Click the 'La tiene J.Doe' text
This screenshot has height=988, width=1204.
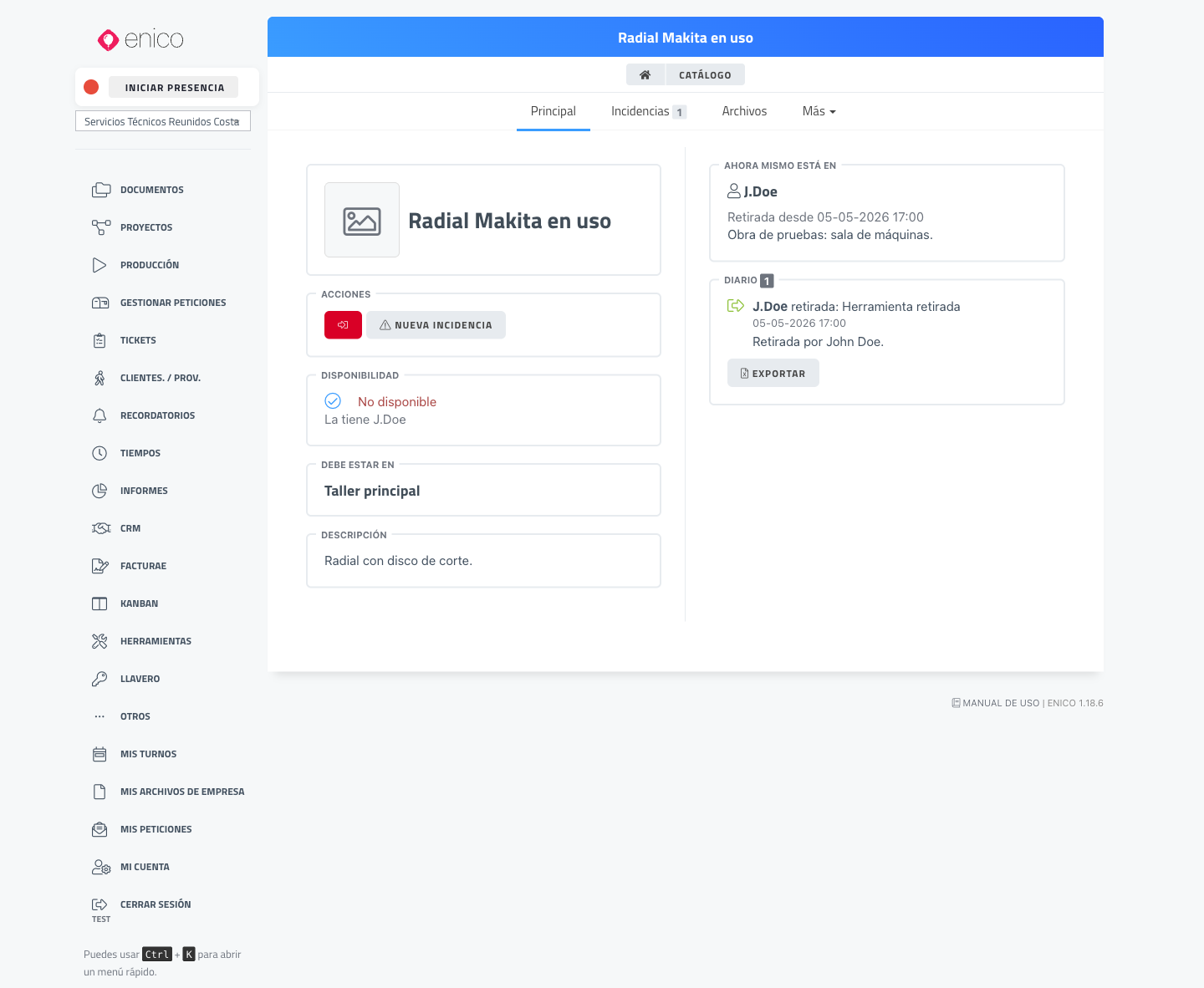(x=365, y=420)
